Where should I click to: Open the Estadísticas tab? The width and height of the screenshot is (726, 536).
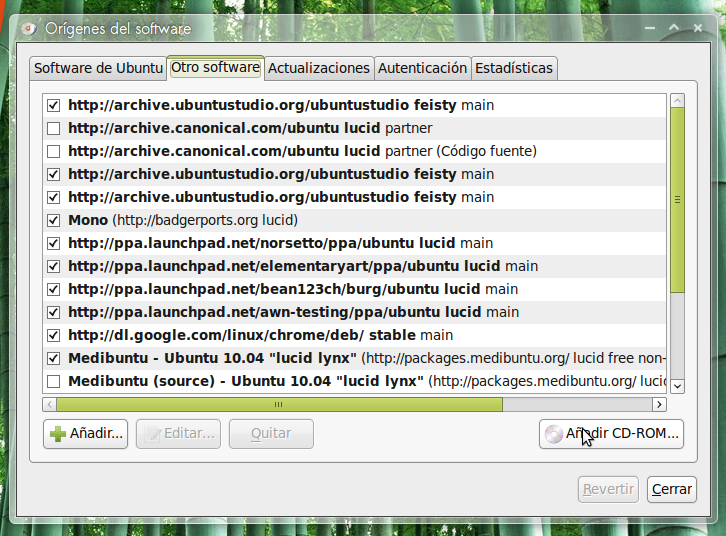click(x=514, y=69)
